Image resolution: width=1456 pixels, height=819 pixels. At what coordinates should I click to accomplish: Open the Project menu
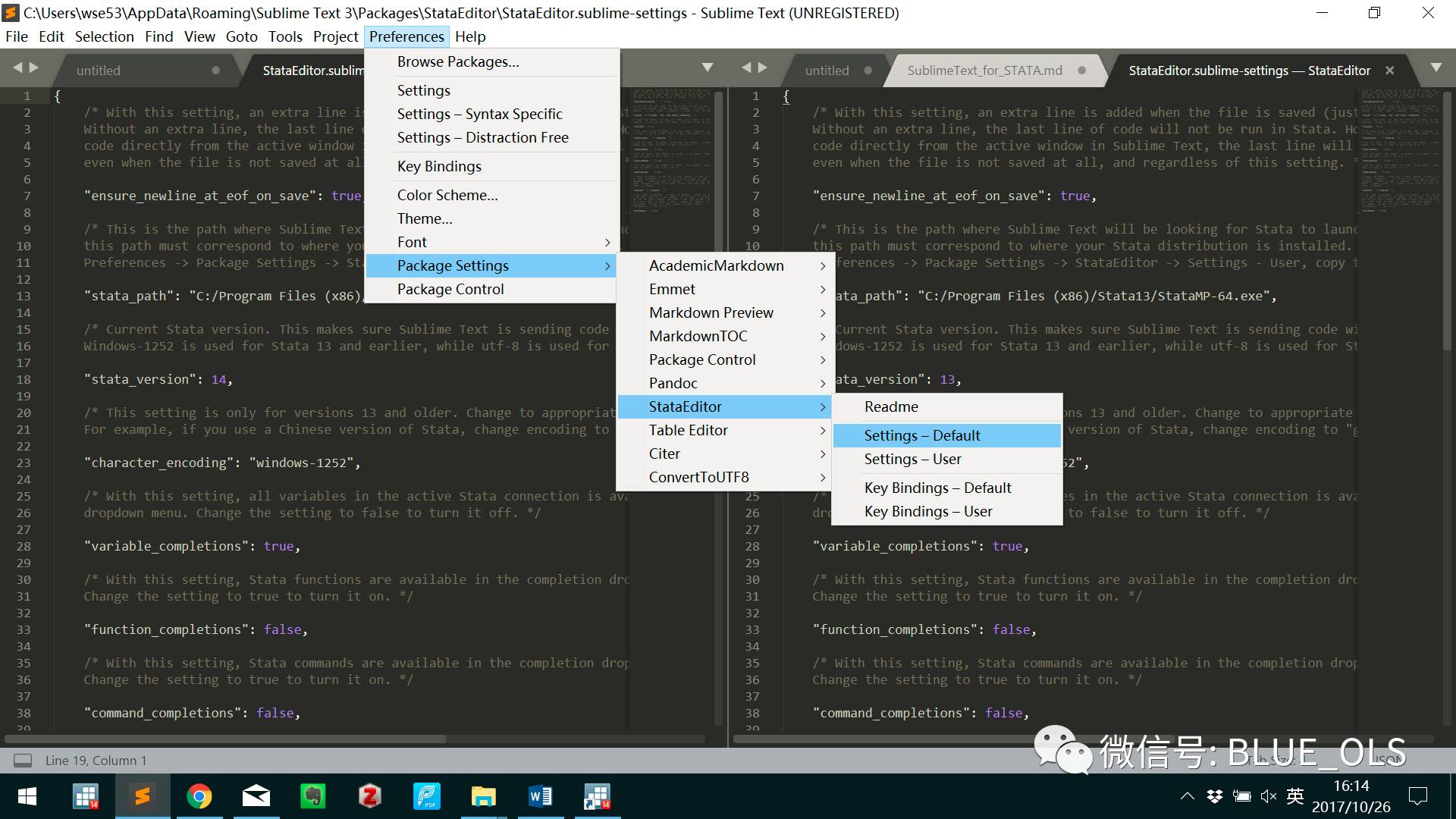coord(335,36)
